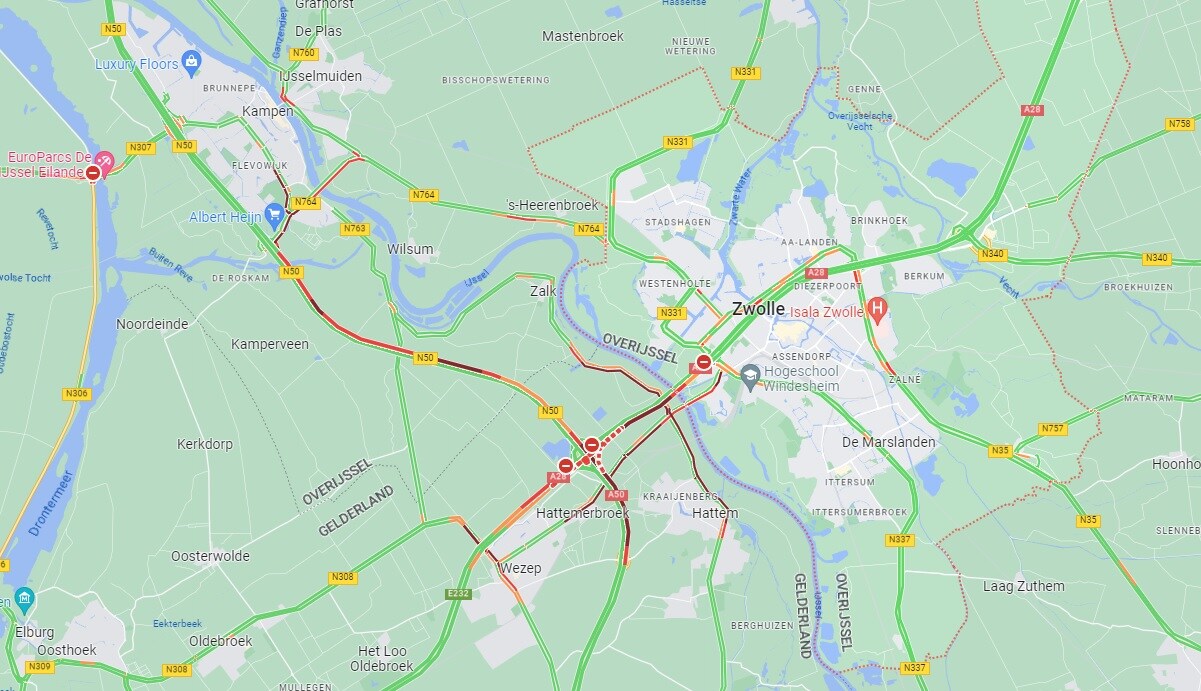Image resolution: width=1201 pixels, height=691 pixels.
Task: Click the Laag Zuthem village label
Action: click(x=1024, y=586)
